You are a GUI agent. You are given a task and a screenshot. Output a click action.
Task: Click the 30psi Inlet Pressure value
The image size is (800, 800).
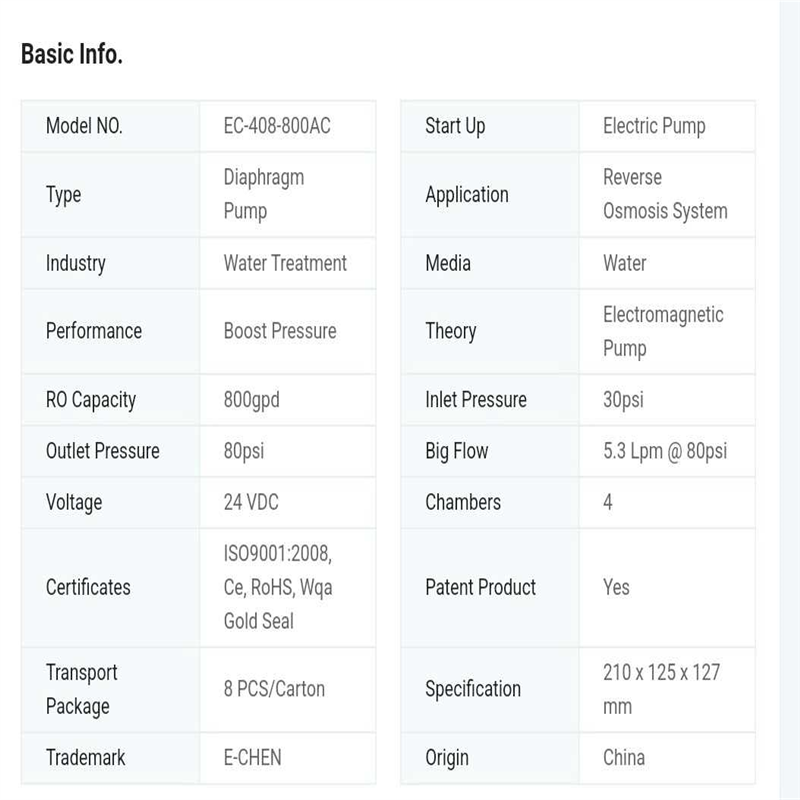click(x=623, y=400)
